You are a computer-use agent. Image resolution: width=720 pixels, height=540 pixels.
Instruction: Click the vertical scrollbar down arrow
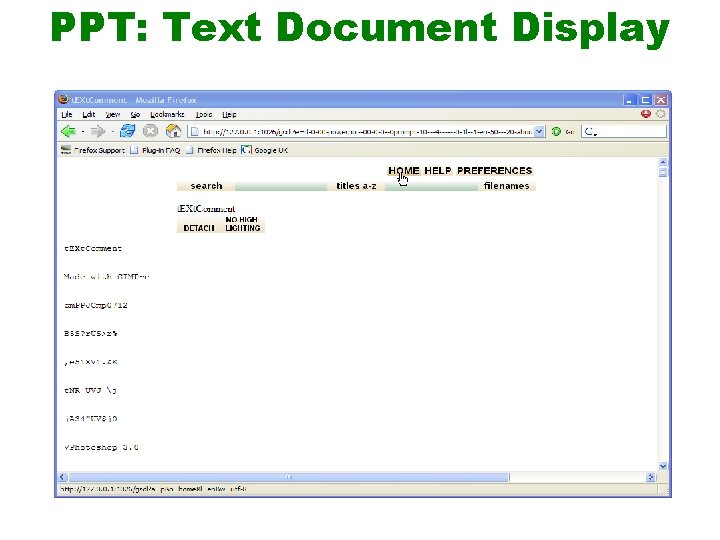(663, 466)
